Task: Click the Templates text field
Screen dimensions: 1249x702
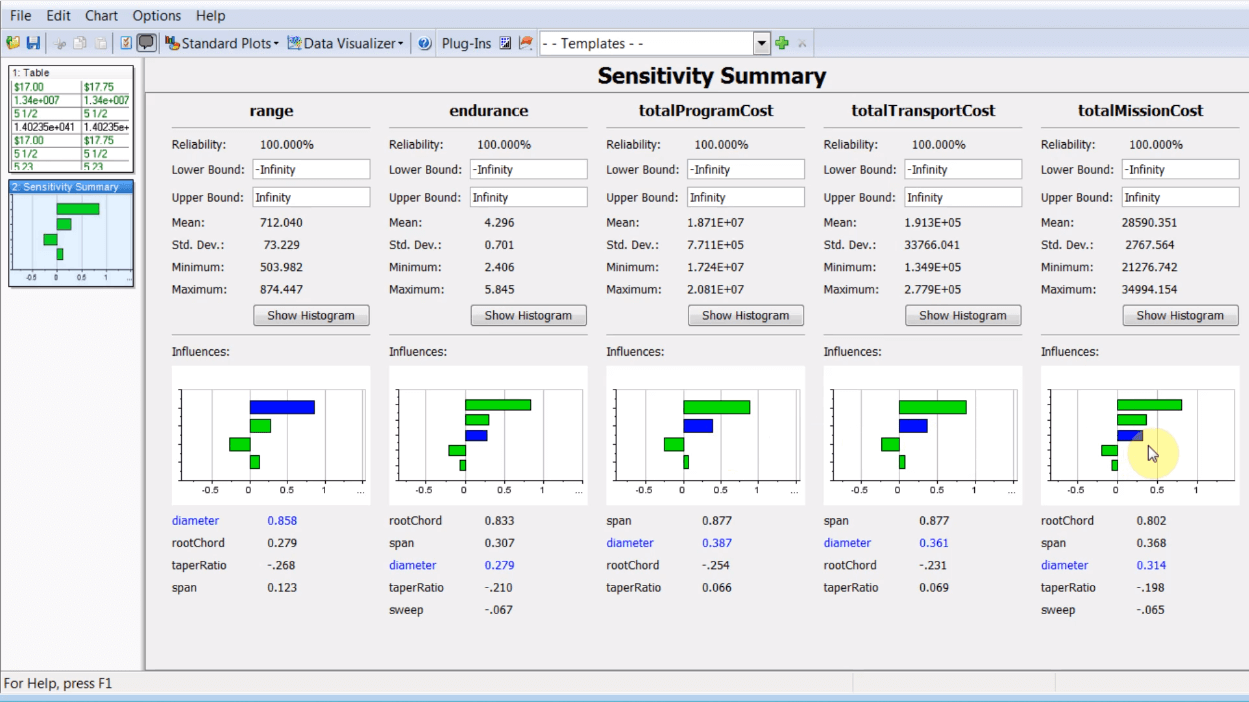Action: point(647,43)
